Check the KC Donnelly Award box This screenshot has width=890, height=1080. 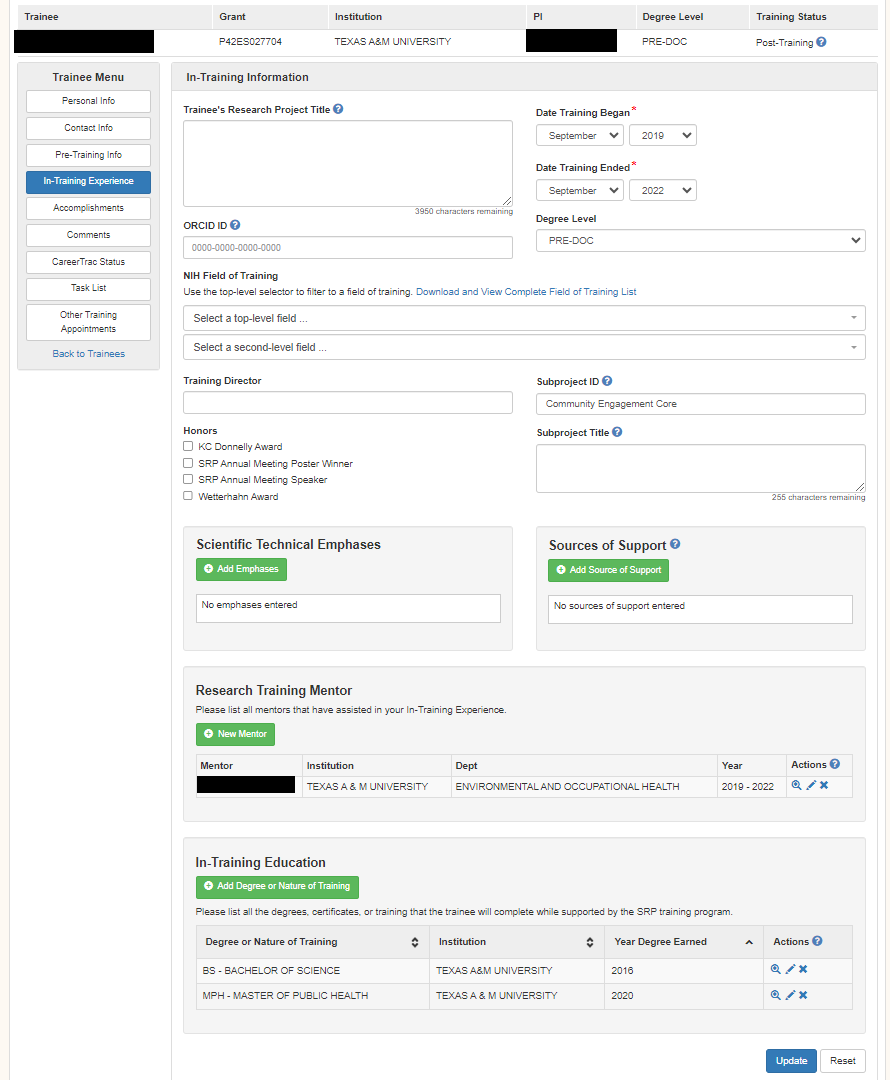tap(188, 447)
